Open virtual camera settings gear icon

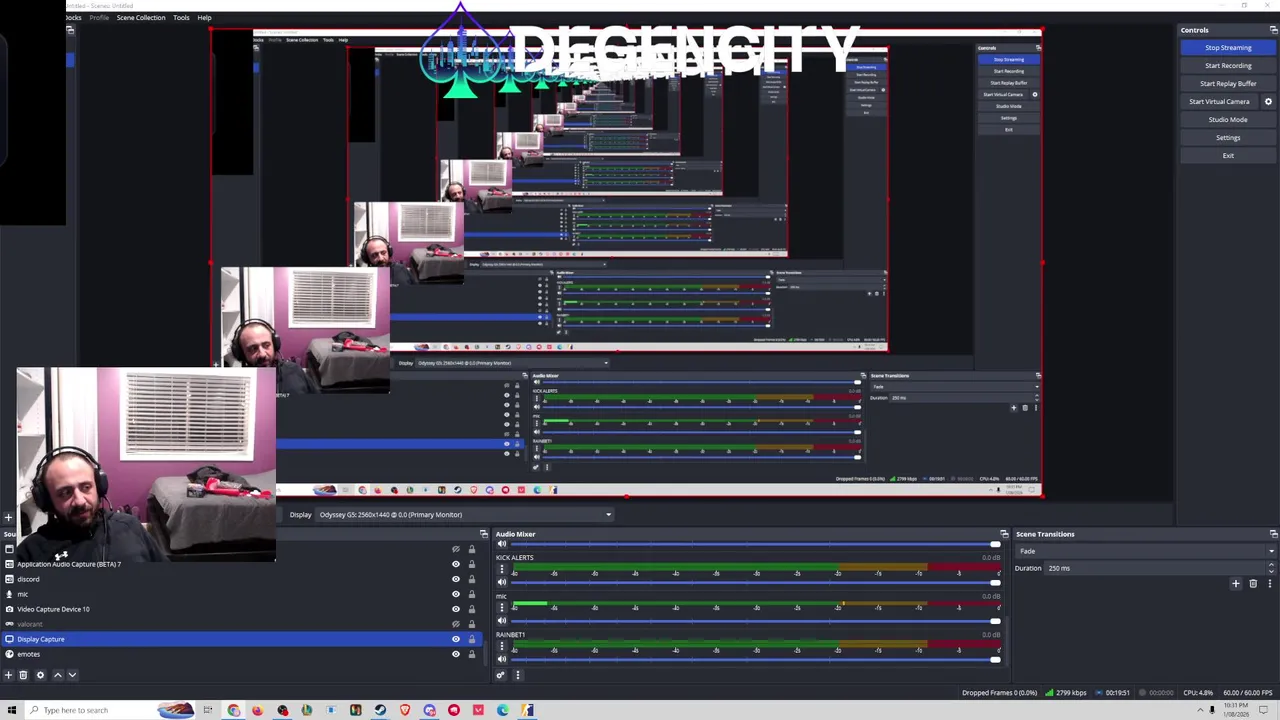[1268, 102]
